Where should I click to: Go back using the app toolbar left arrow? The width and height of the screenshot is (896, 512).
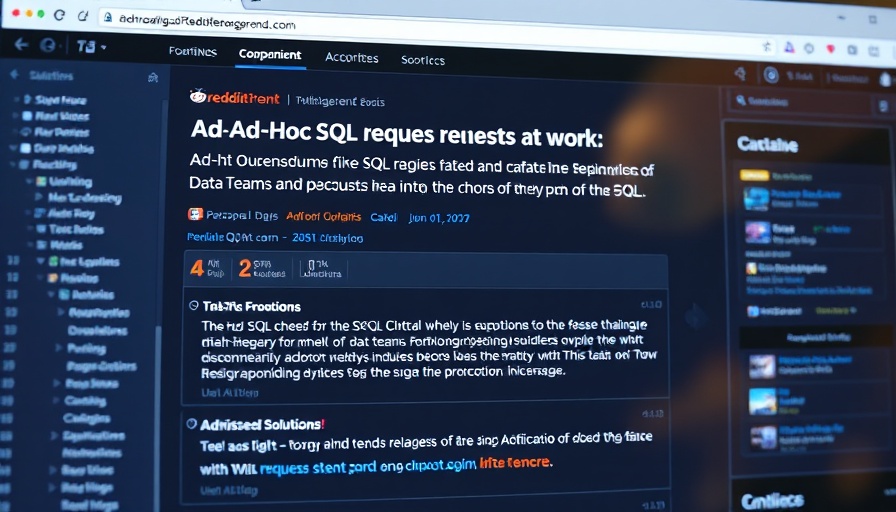point(21,44)
